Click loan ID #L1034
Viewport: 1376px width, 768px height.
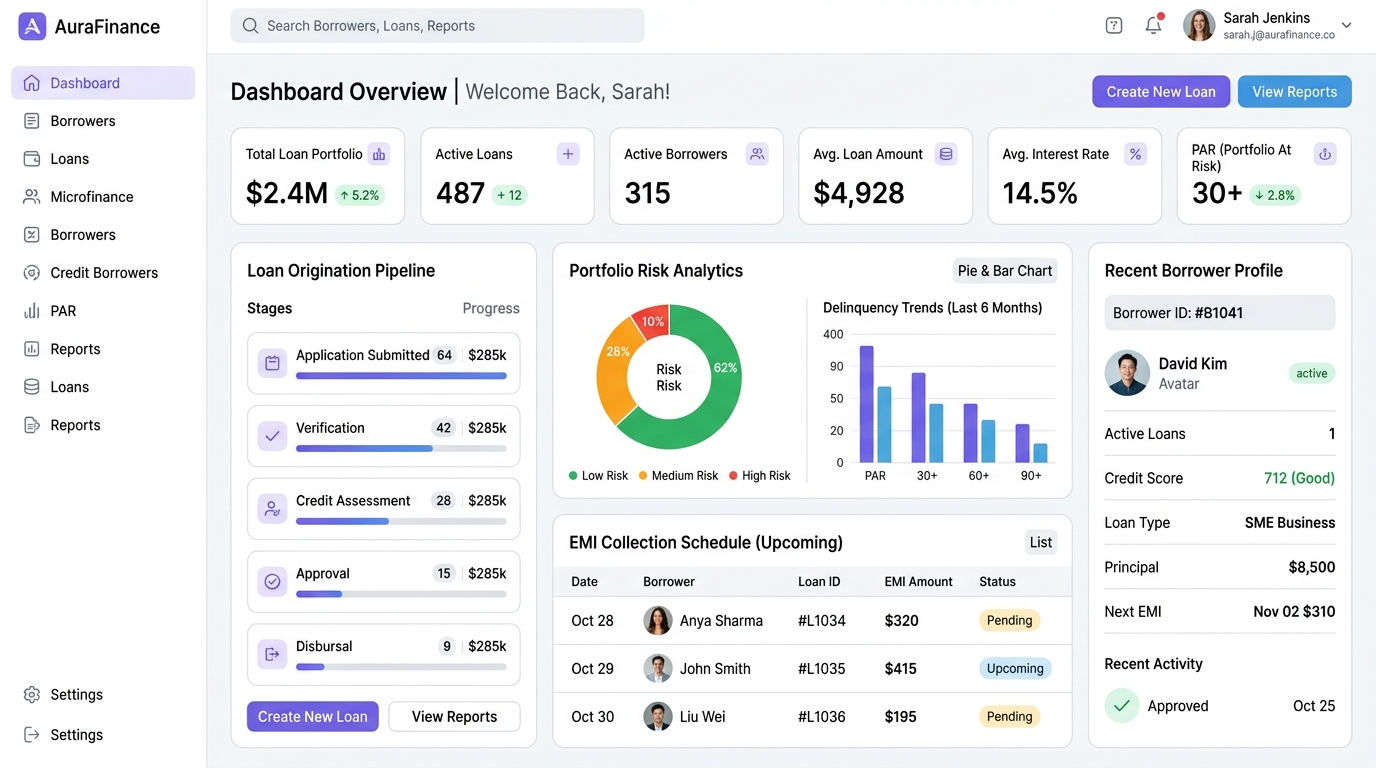822,620
